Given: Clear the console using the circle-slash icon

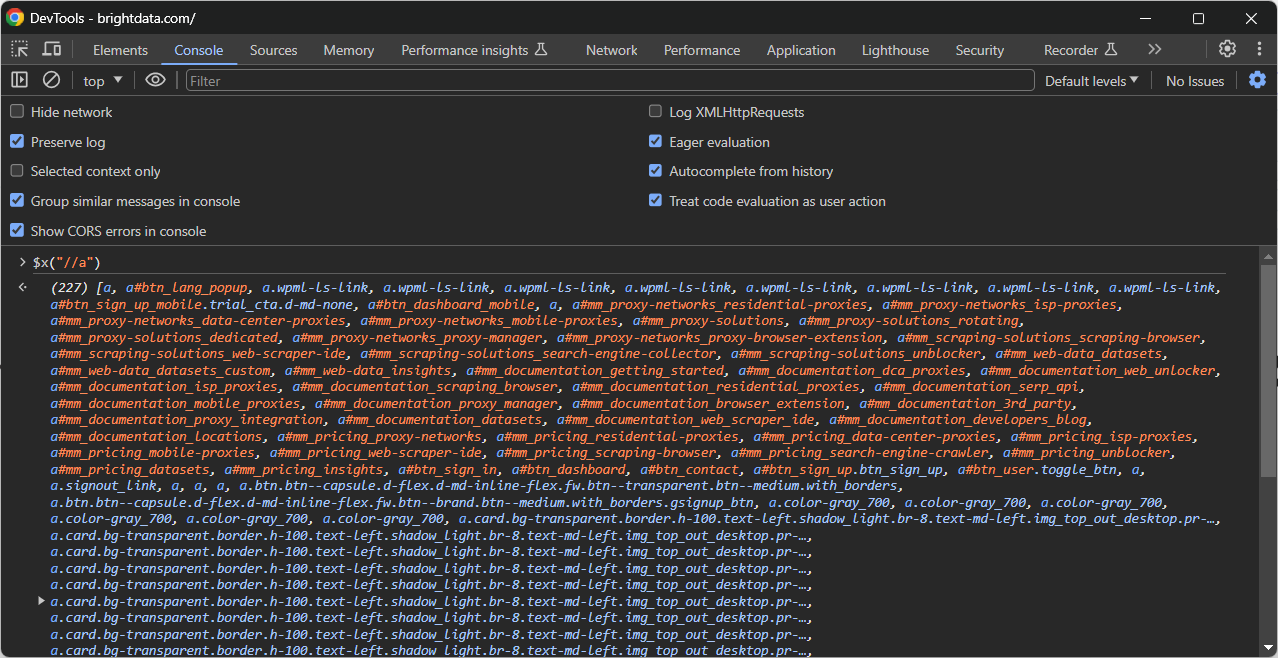Looking at the screenshot, I should pyautogui.click(x=51, y=80).
